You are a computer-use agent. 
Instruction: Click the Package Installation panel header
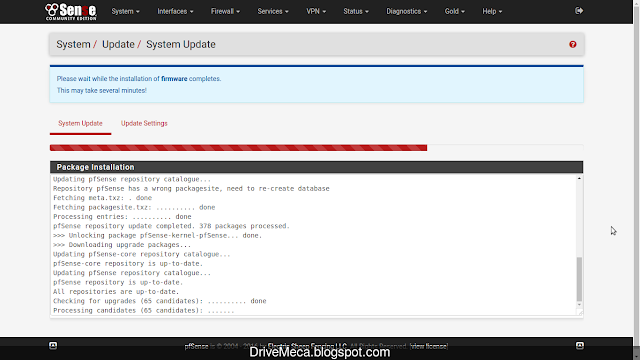(316, 167)
